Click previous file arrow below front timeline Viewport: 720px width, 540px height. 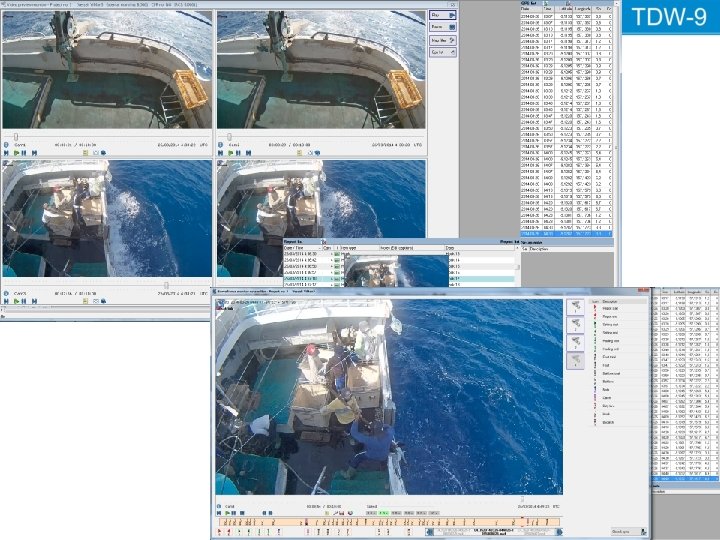tap(430, 532)
